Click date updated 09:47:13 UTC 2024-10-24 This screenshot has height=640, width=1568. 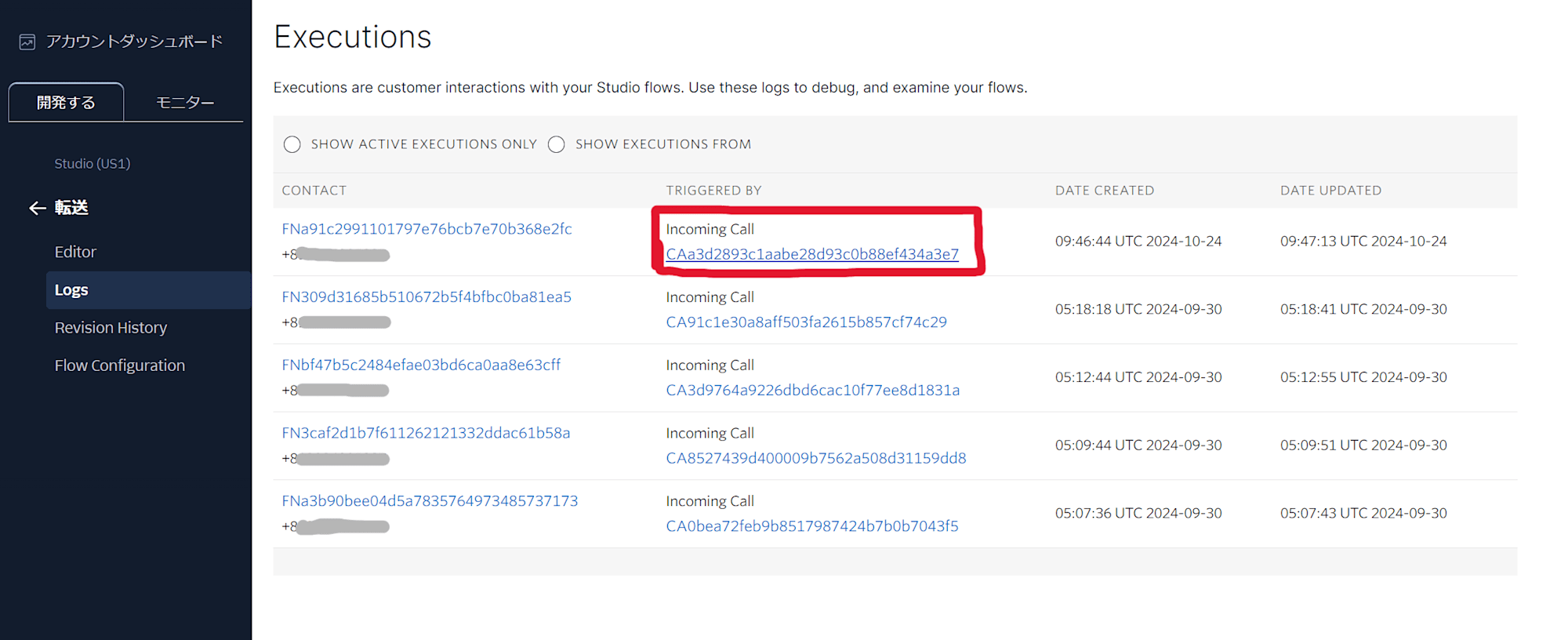pos(1363,242)
